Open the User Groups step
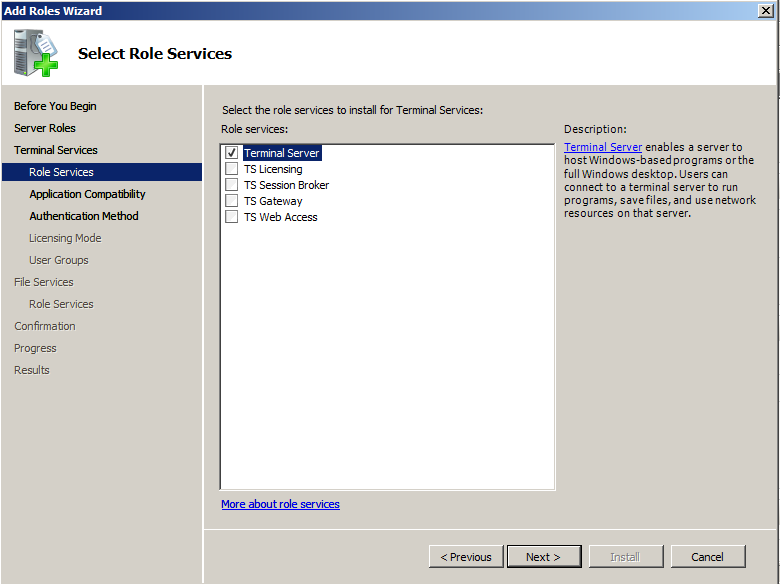 [x=59, y=260]
